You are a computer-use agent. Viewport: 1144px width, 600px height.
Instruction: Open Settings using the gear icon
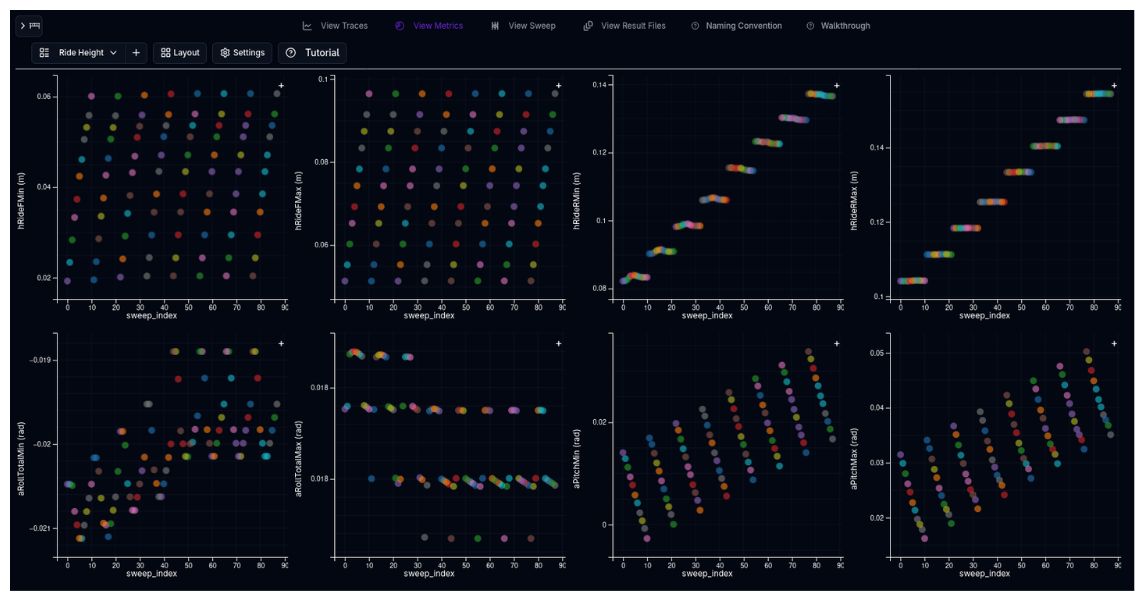tap(226, 53)
